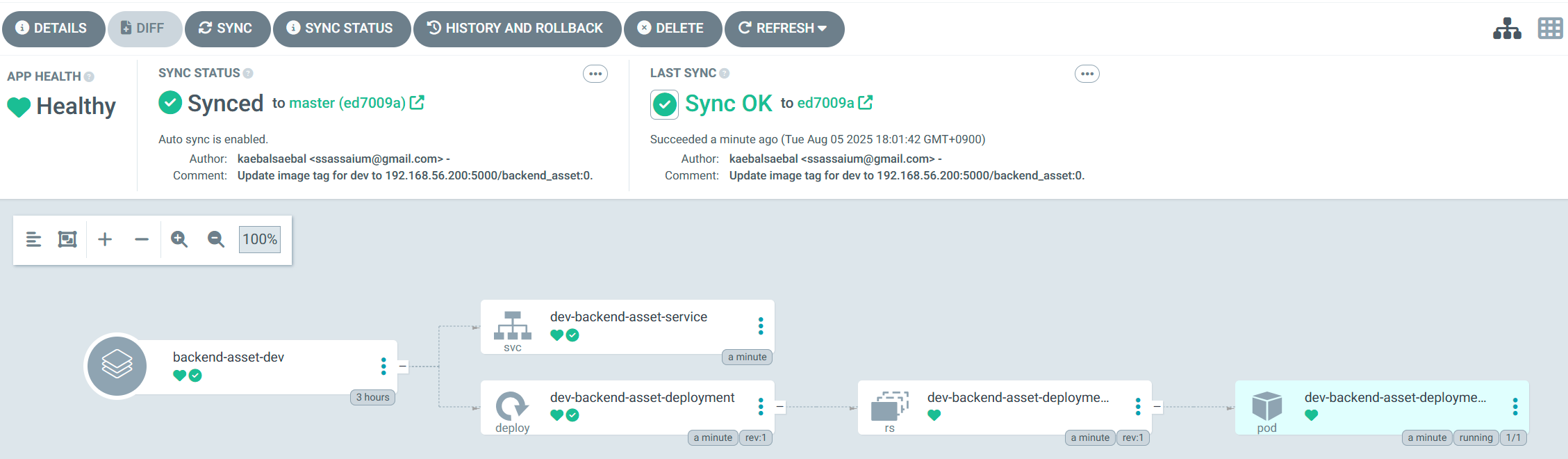This screenshot has height=459, width=1568.
Task: Zoom out with the magnifier minus icon
Action: click(x=216, y=239)
